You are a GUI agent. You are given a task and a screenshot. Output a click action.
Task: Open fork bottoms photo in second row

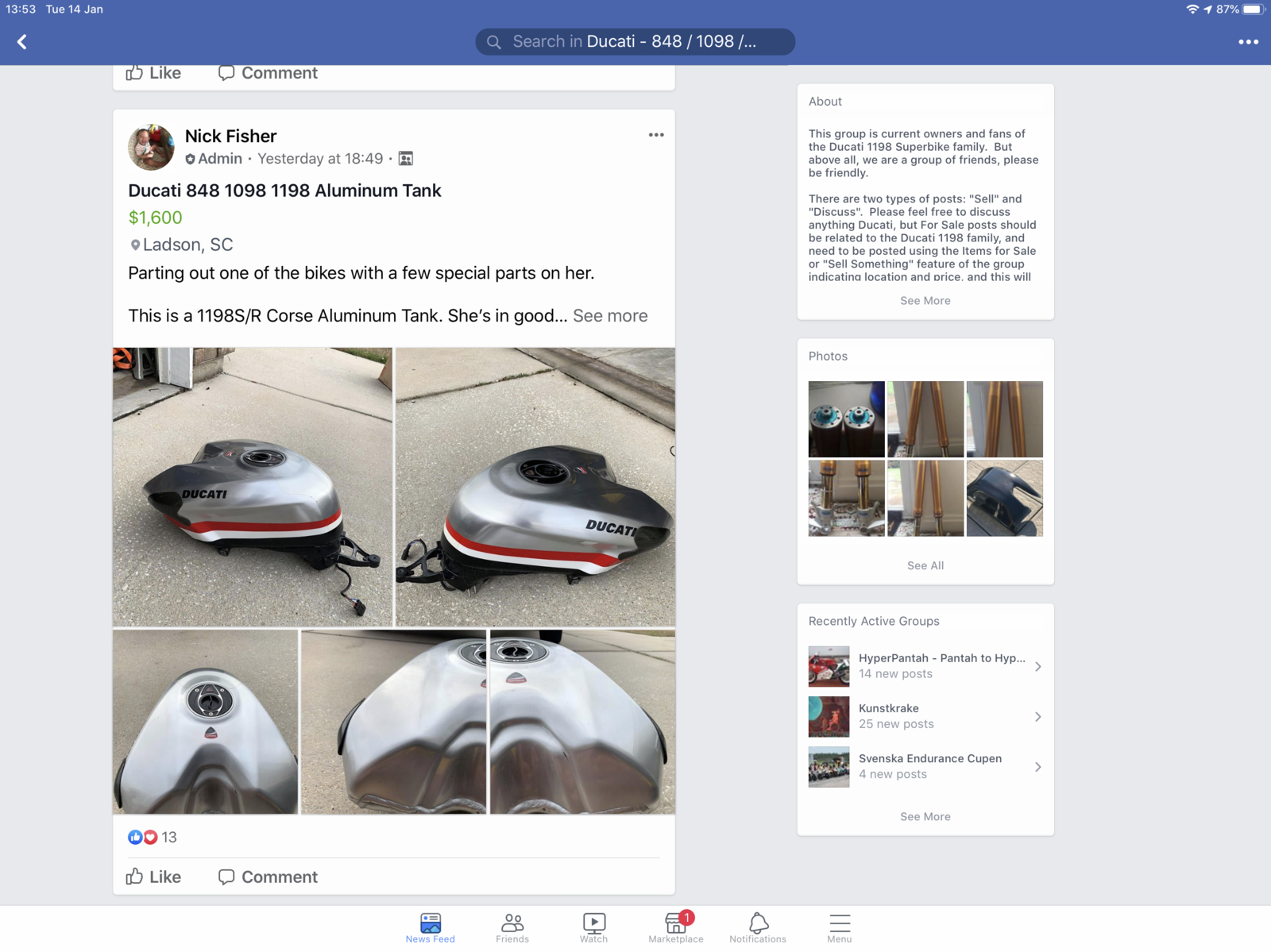[846, 499]
